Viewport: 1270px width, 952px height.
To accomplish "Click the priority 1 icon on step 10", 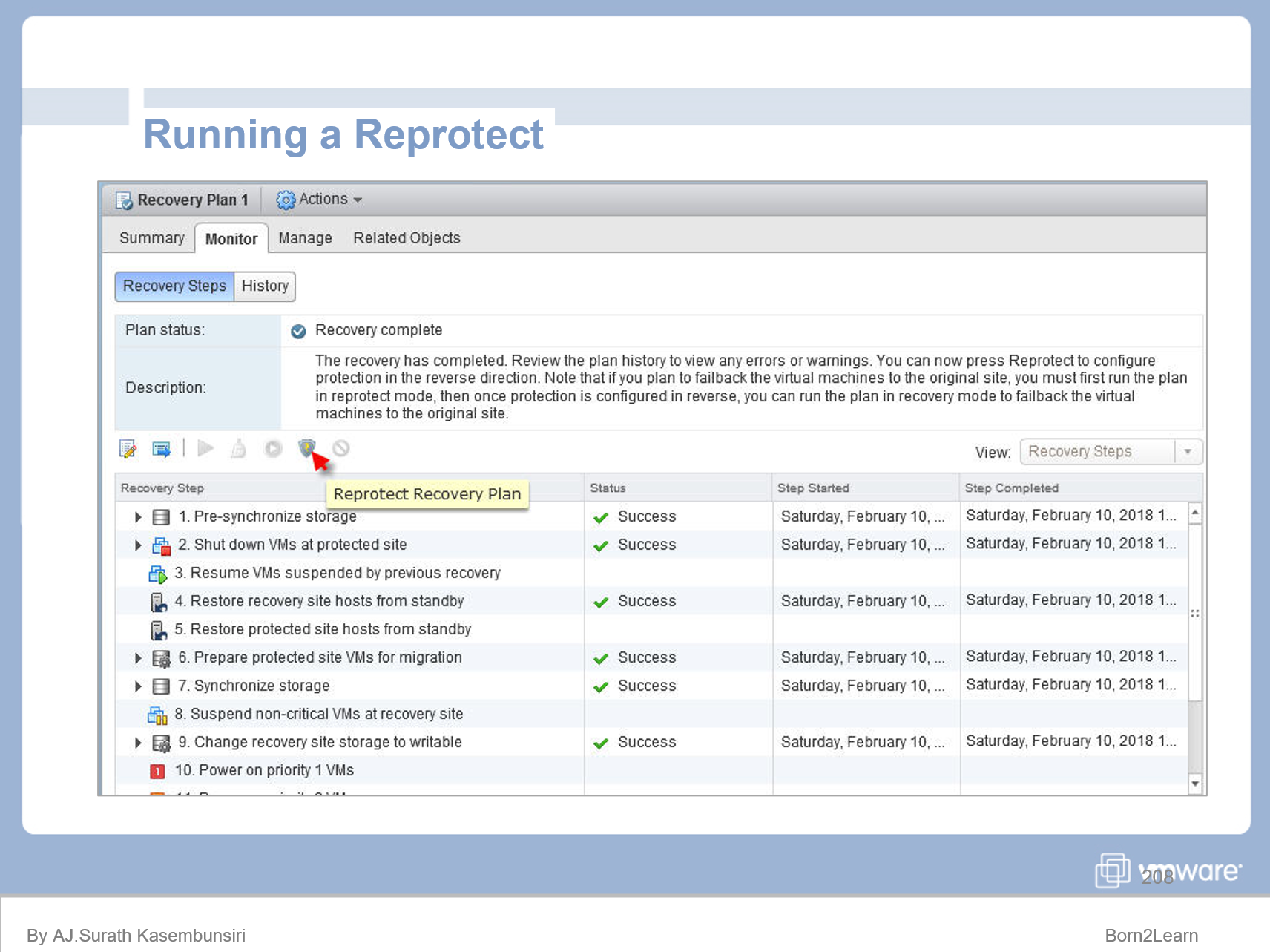I will click(x=157, y=771).
